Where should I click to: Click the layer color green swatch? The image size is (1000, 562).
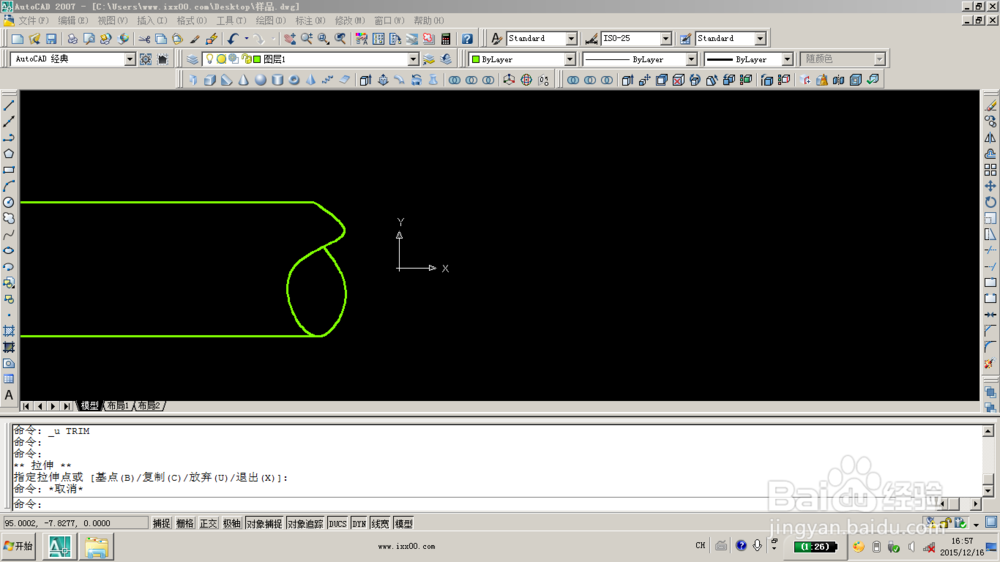[257, 59]
